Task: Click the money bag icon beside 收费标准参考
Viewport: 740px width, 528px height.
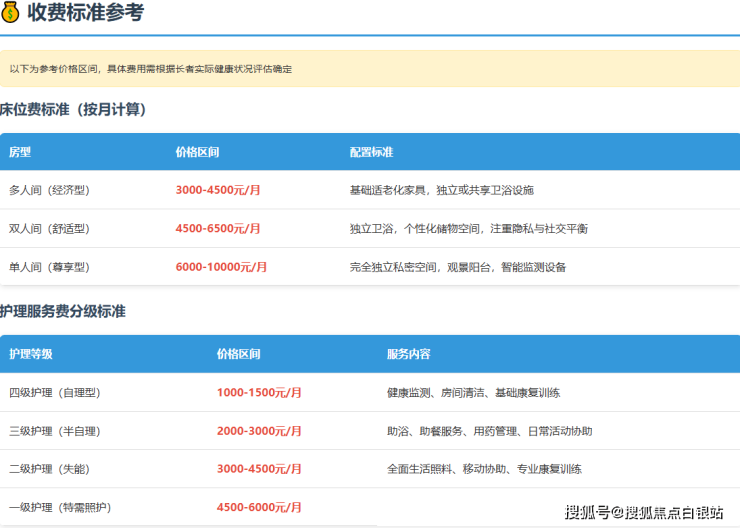Action: coord(11,13)
